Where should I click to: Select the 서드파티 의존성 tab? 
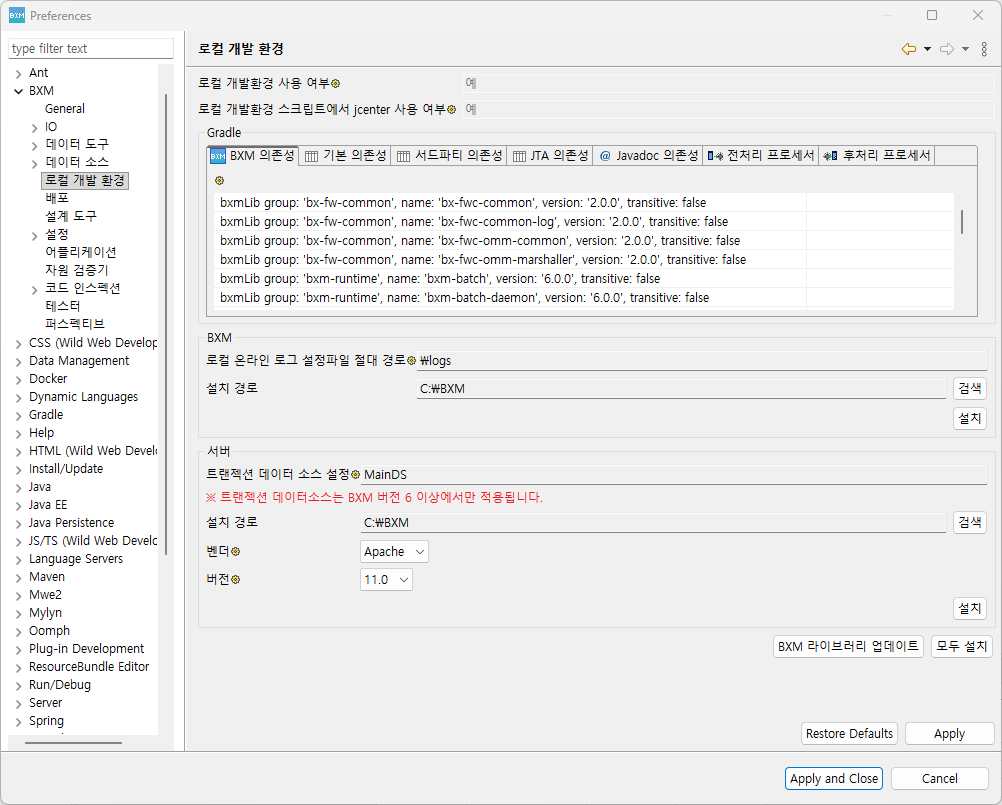(449, 156)
